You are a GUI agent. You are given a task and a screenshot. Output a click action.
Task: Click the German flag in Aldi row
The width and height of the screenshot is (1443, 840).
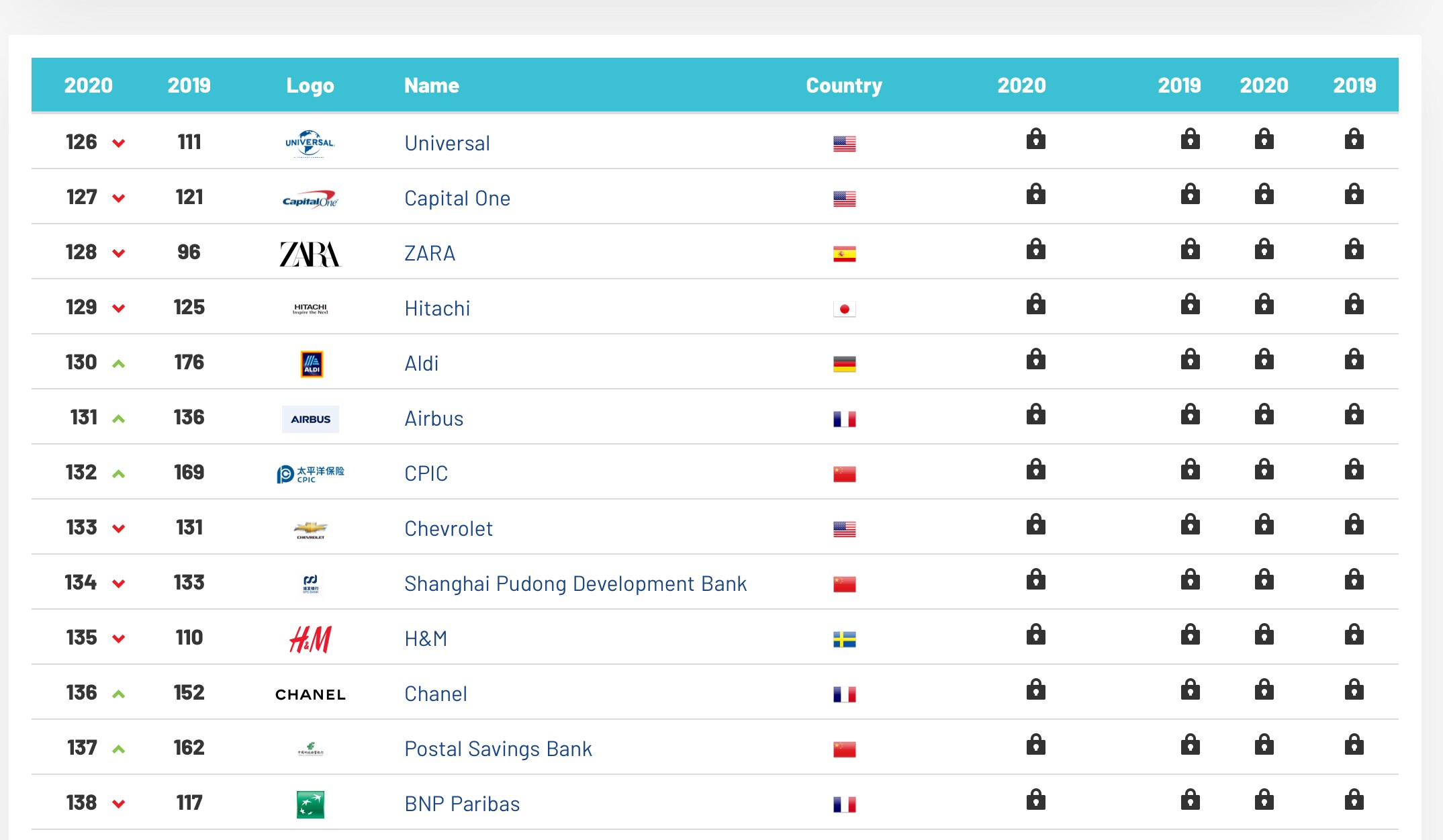click(845, 364)
